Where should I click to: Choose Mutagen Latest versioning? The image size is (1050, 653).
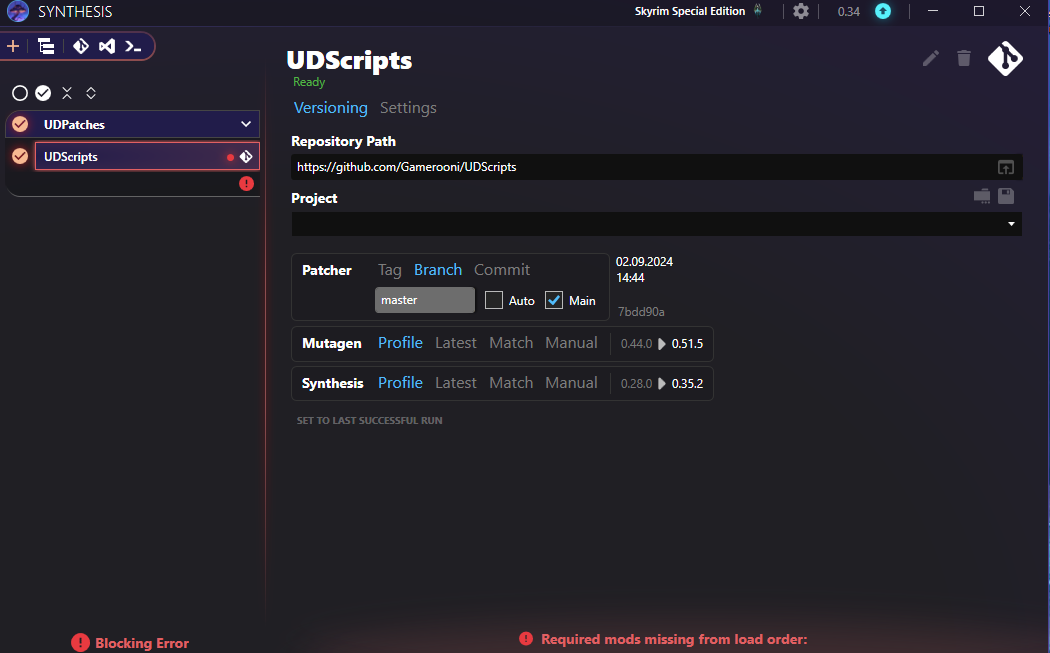[456, 343]
